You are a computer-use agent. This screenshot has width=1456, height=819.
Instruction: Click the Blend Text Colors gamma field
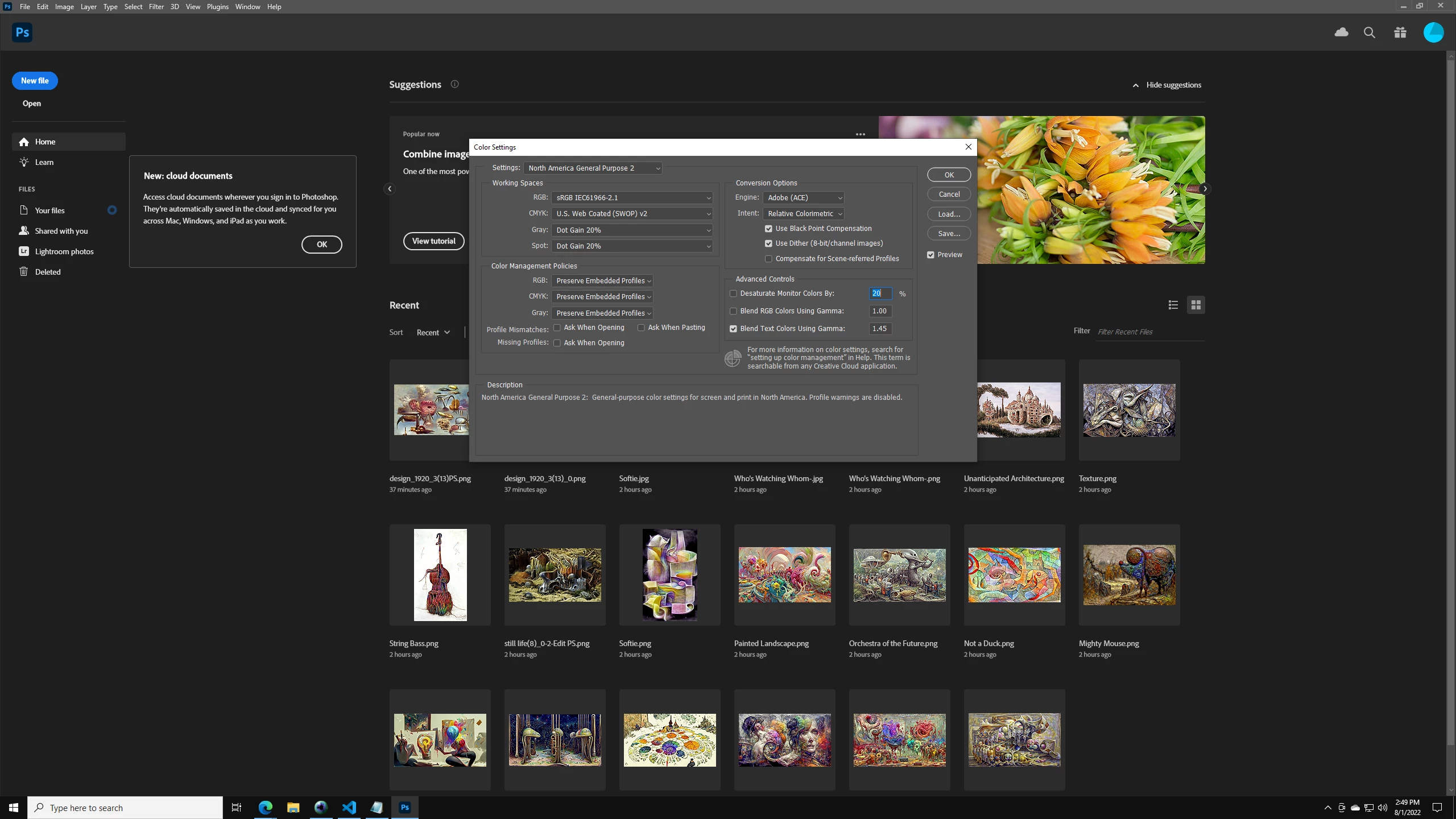880,329
